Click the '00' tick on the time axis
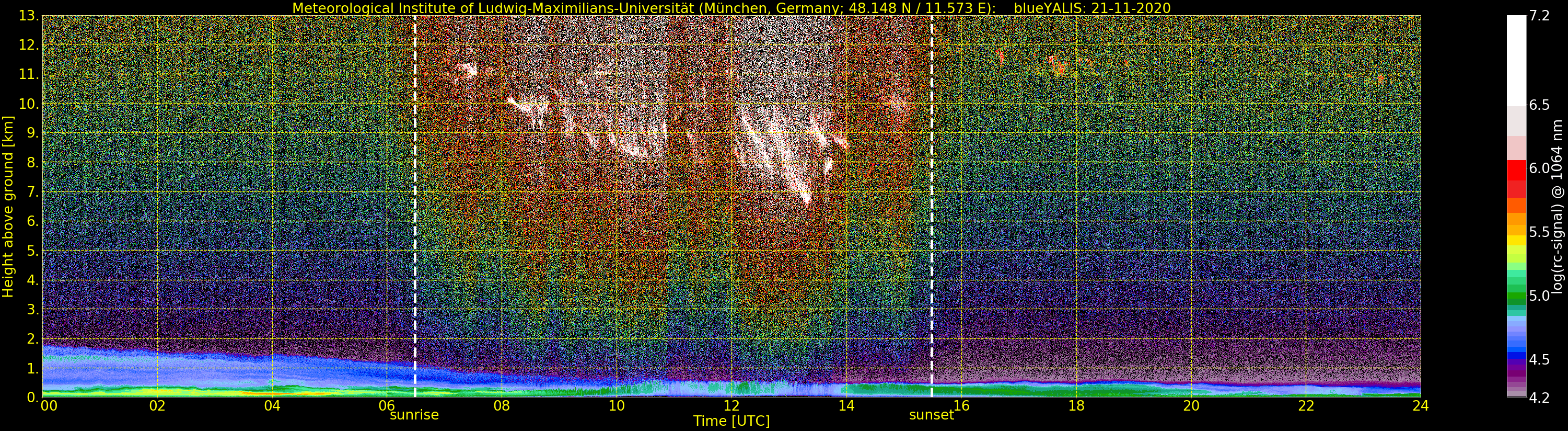1568x431 pixels. click(x=49, y=406)
